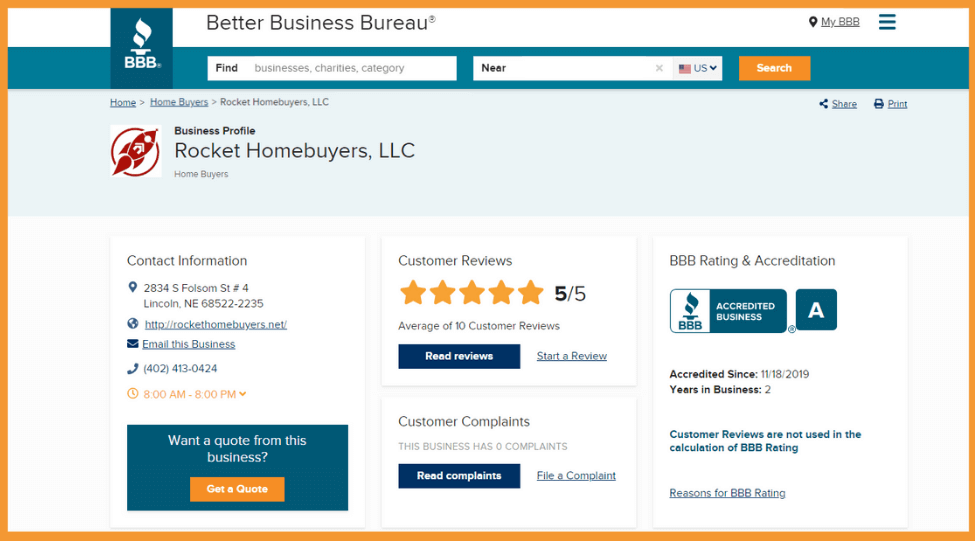The image size is (975, 541).
Task: Open rockethomebuyers.net website link
Action: (x=216, y=324)
